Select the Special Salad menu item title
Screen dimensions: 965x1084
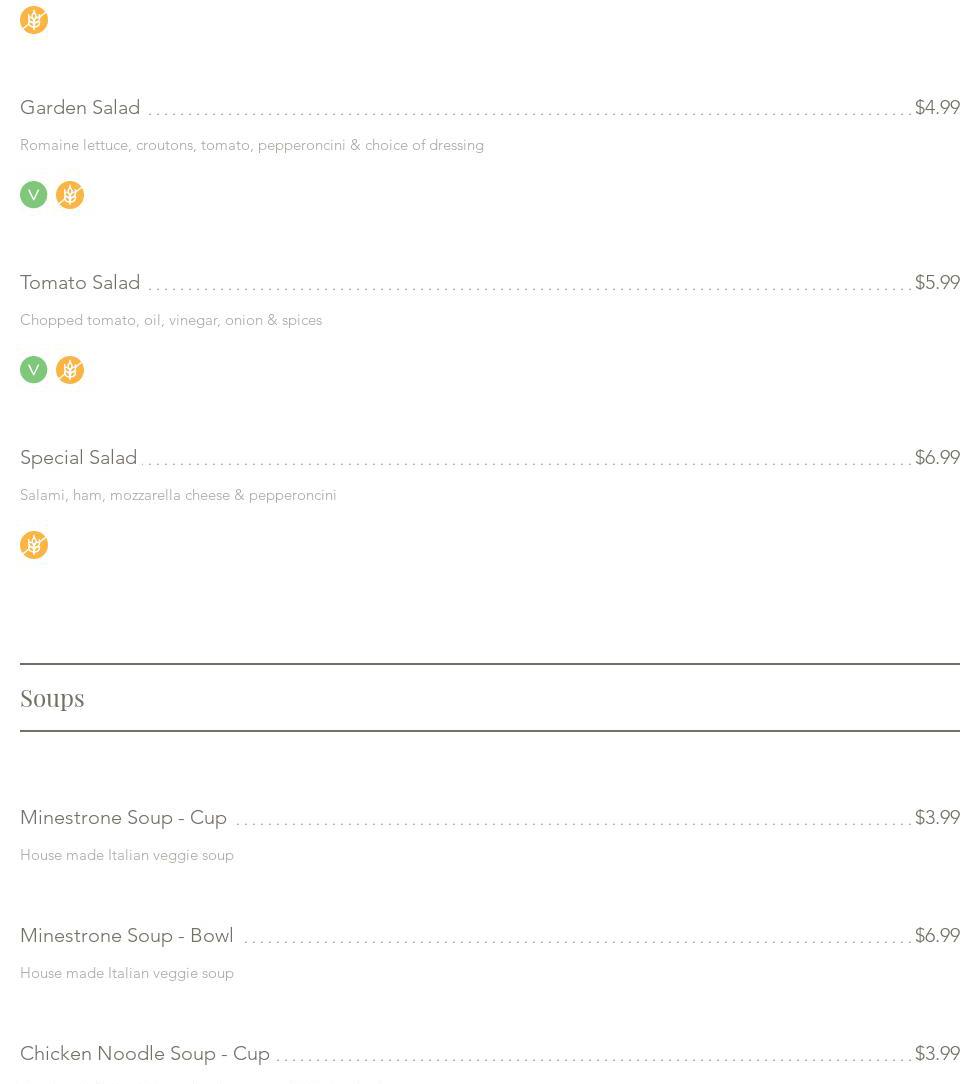point(78,458)
